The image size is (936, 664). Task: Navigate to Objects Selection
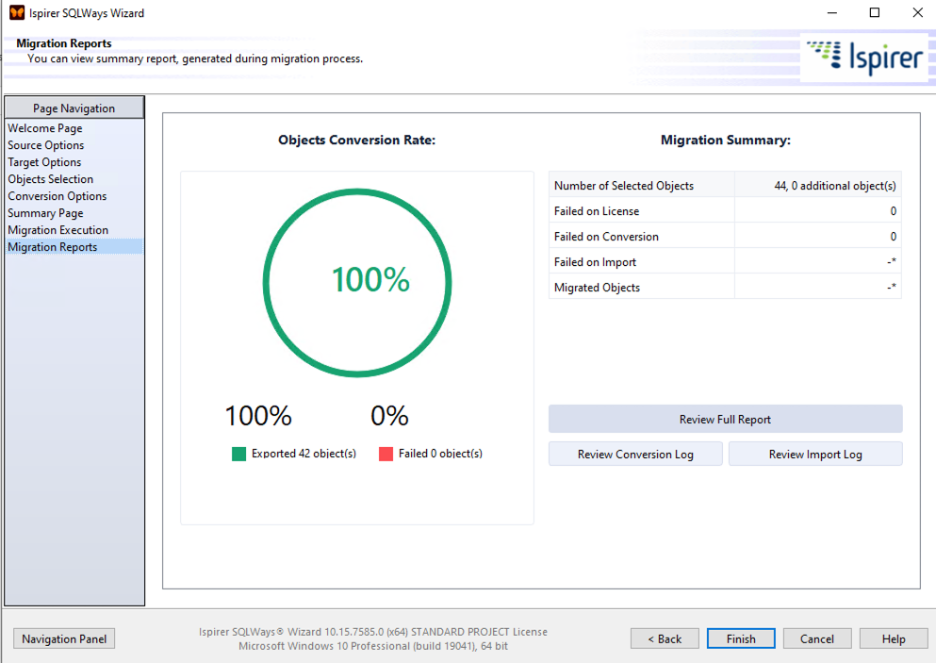50,179
